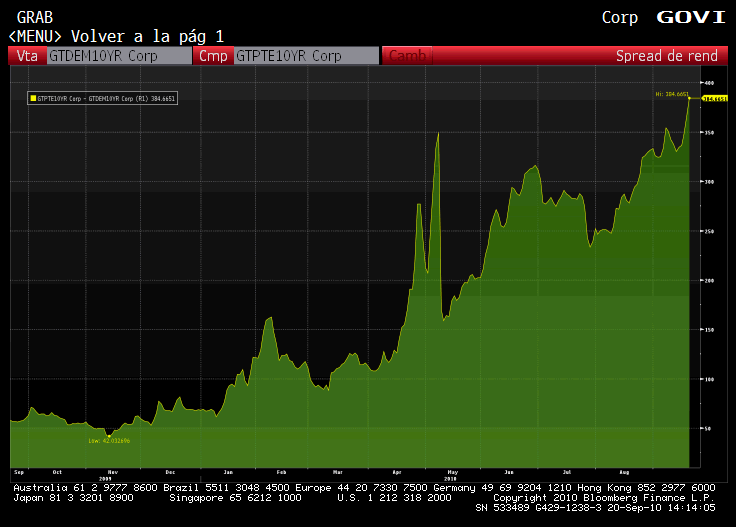Click the 300 axis value
This screenshot has height=527, width=736.
(x=709, y=182)
